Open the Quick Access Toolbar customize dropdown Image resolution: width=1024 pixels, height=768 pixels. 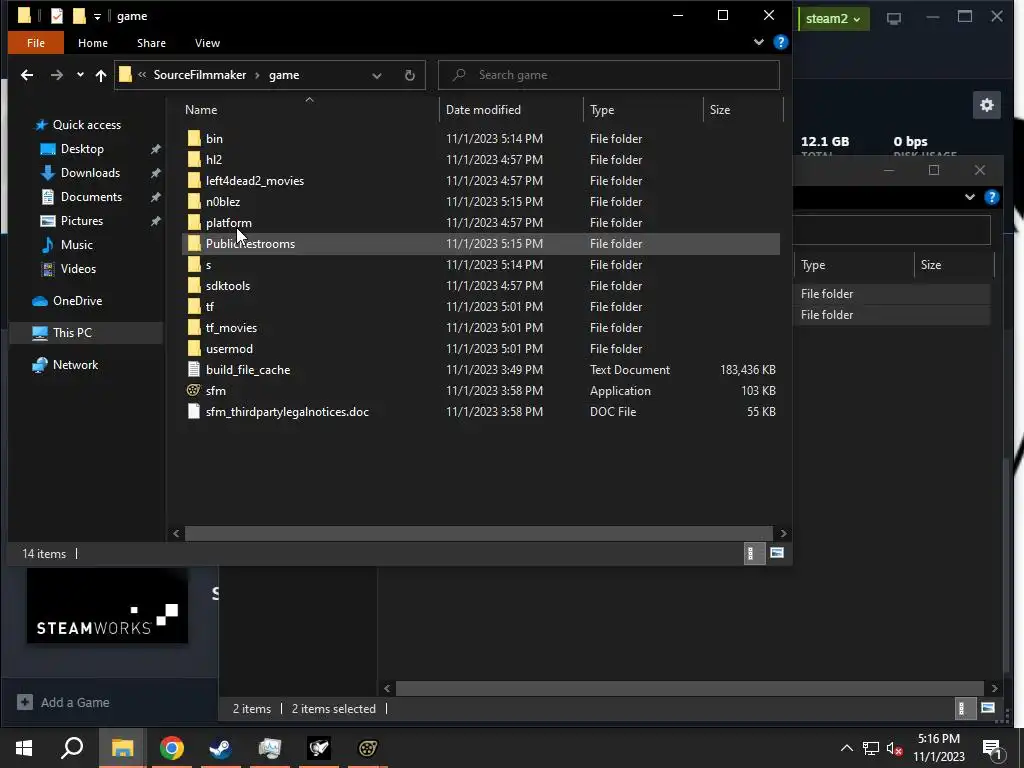[97, 17]
